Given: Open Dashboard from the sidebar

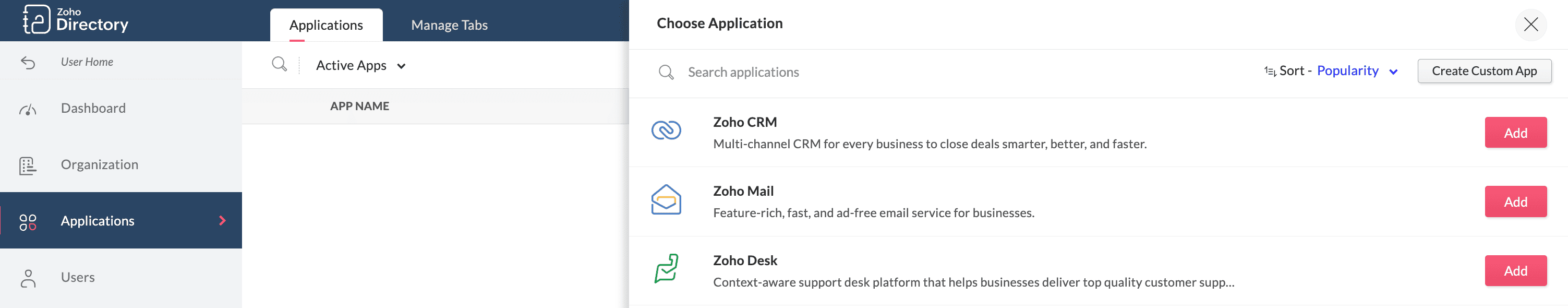Looking at the screenshot, I should [x=93, y=109].
